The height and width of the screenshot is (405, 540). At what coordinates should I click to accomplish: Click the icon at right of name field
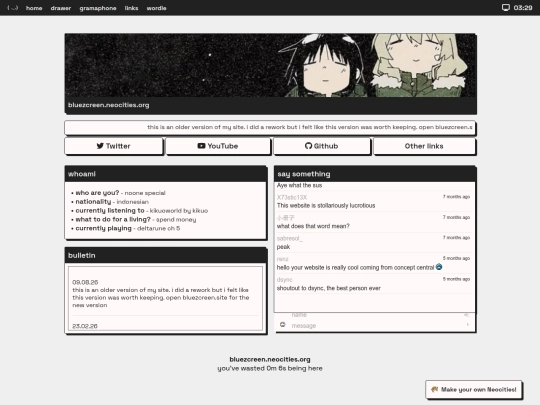pos(466,315)
